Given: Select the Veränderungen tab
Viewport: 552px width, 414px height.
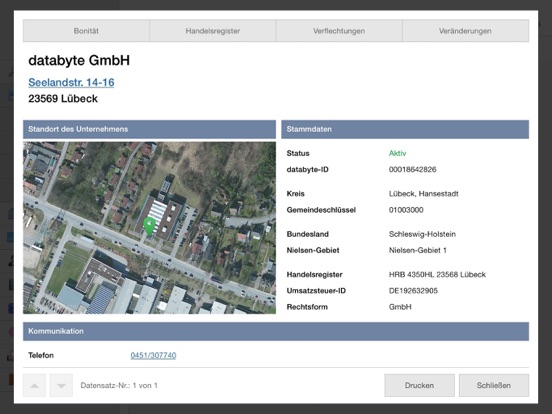Looking at the screenshot, I should 465,31.
